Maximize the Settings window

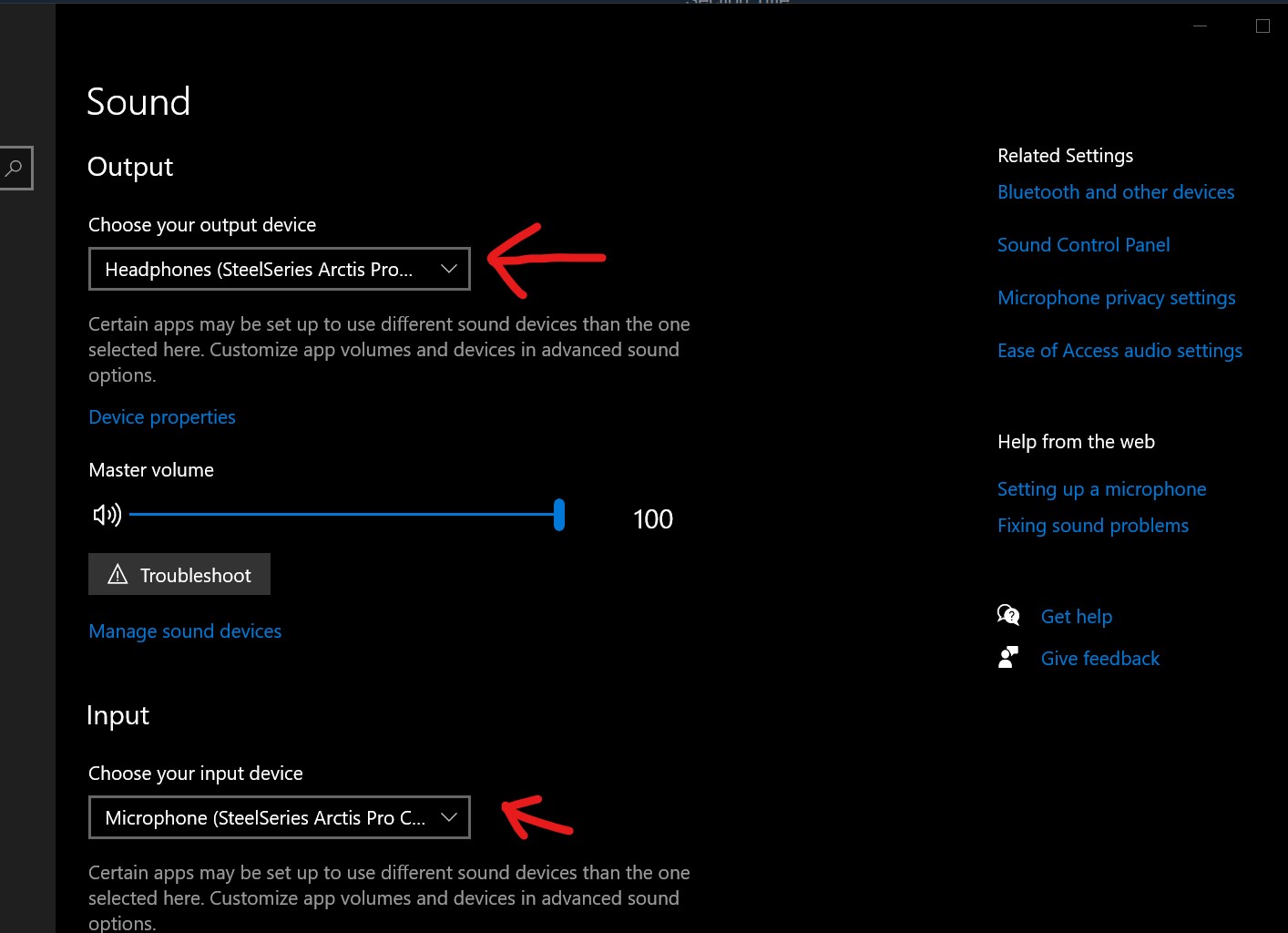tap(1262, 26)
